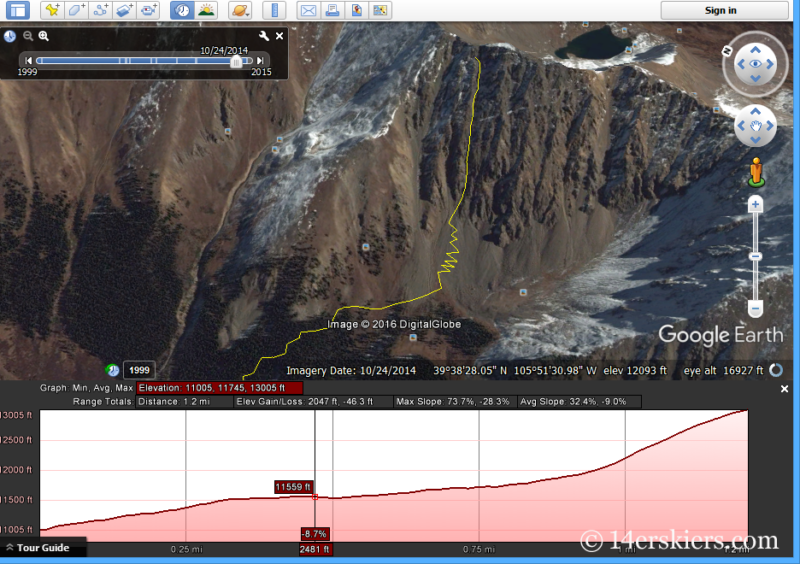Click the Max Slope readout
Screen dimensions: 800x564
454,402
